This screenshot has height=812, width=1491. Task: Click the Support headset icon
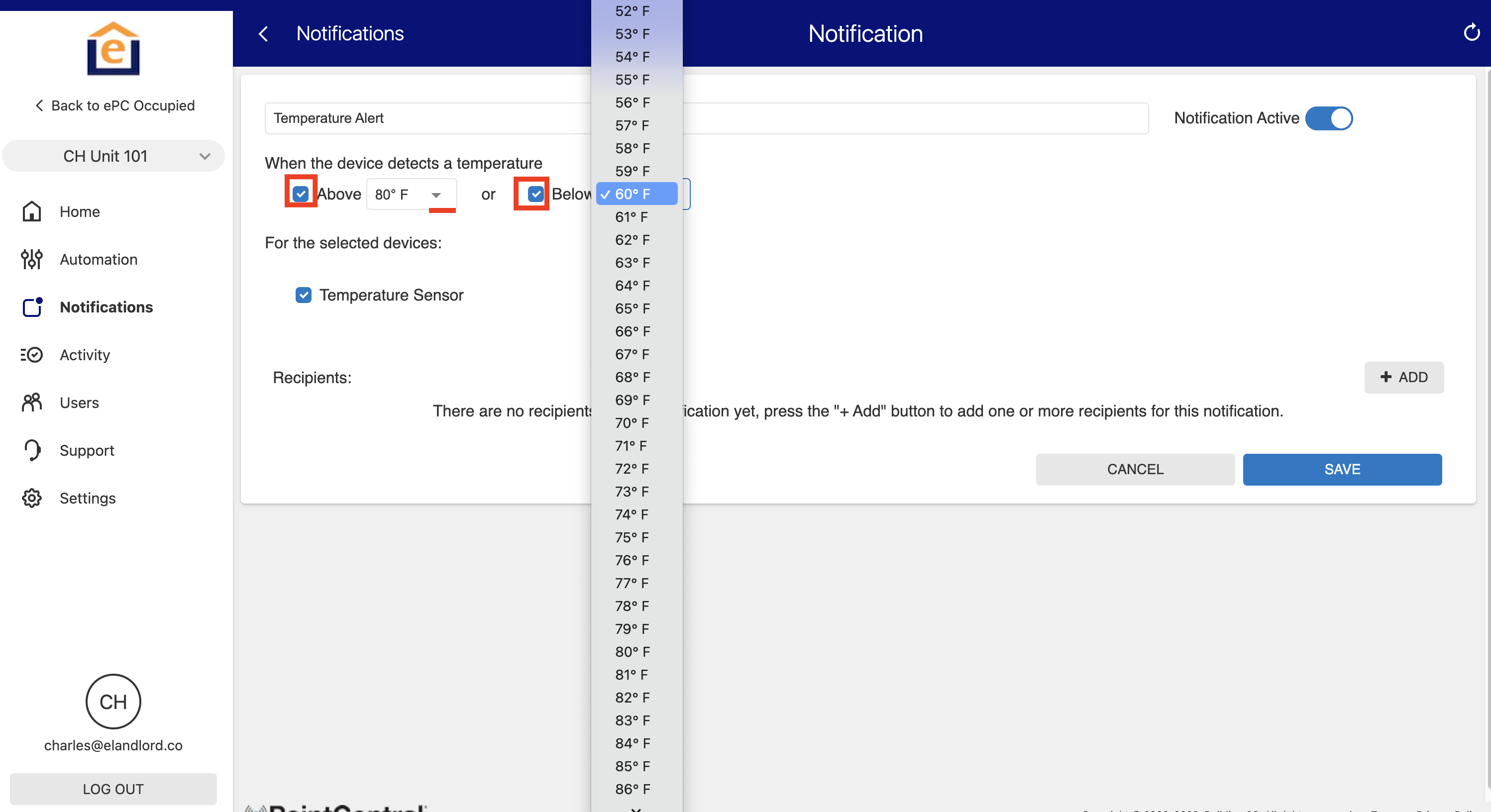pos(31,450)
